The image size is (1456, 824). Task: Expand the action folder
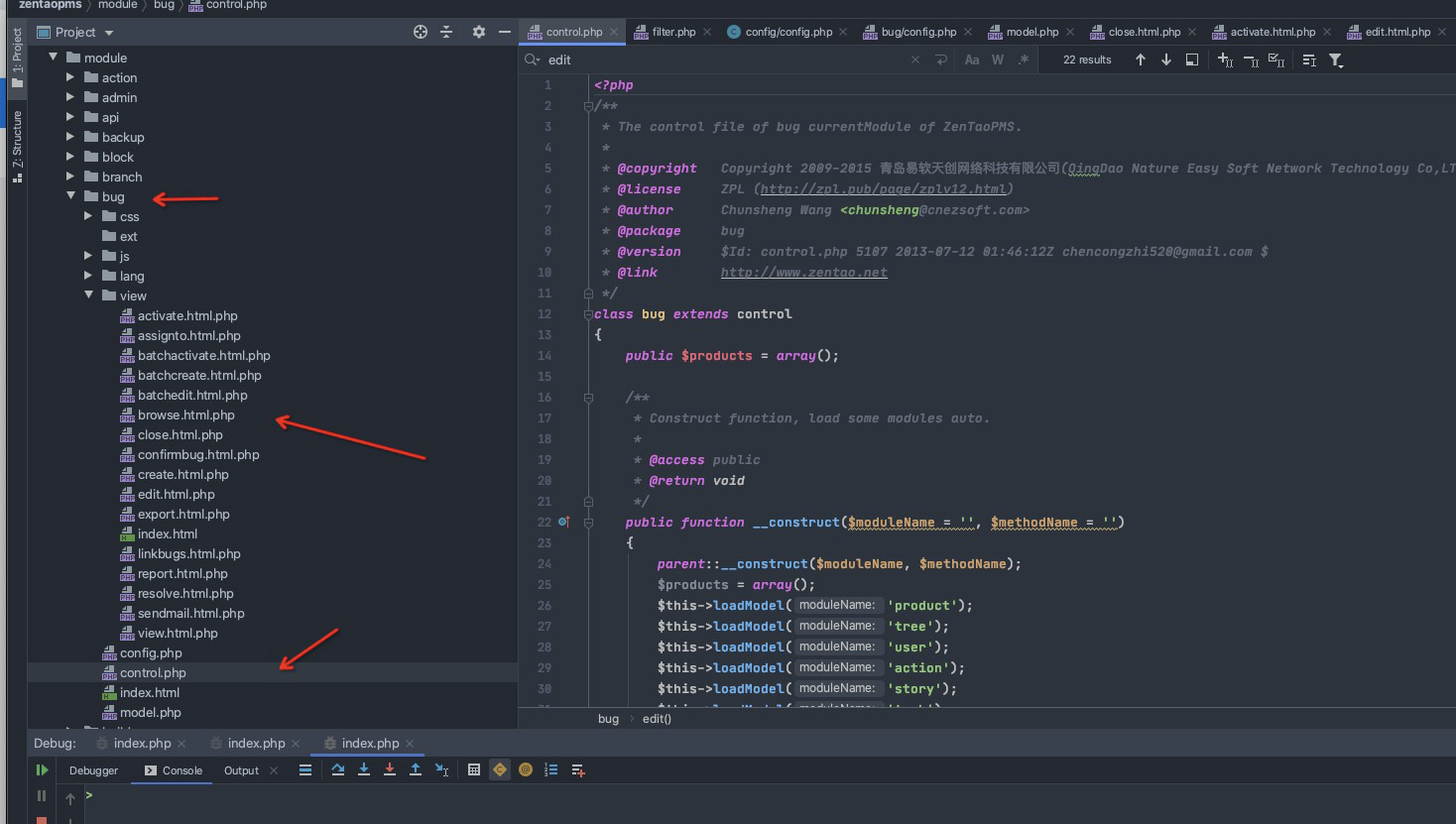click(x=70, y=77)
